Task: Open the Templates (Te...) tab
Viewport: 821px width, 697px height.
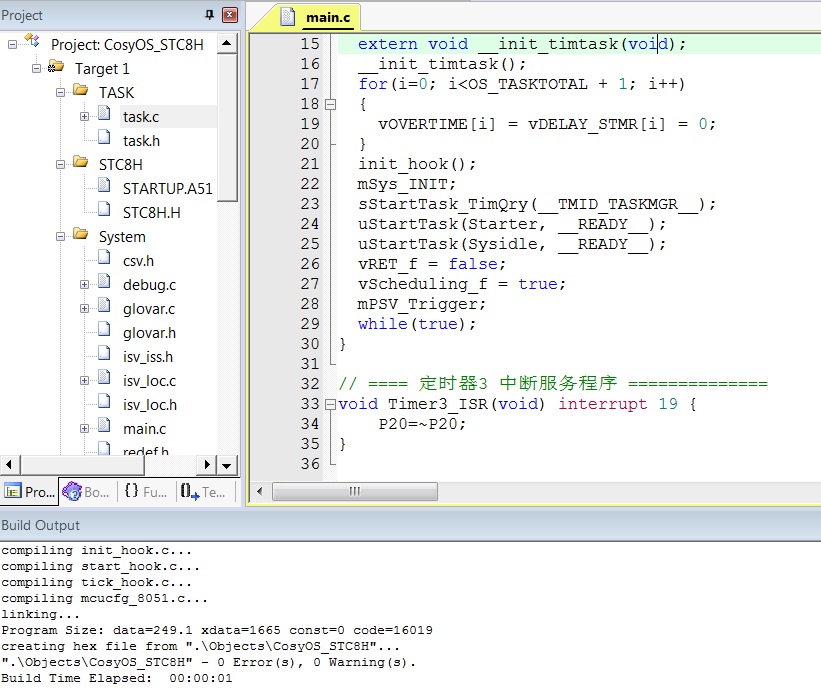Action: click(x=203, y=492)
